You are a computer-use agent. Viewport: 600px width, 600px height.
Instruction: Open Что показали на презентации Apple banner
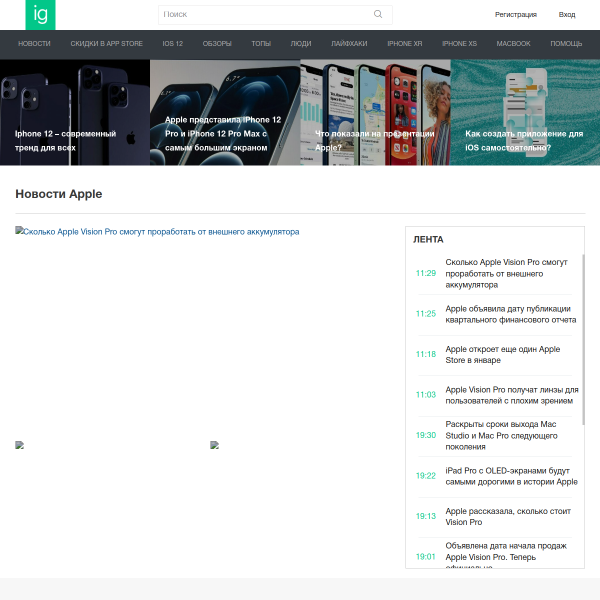375,112
